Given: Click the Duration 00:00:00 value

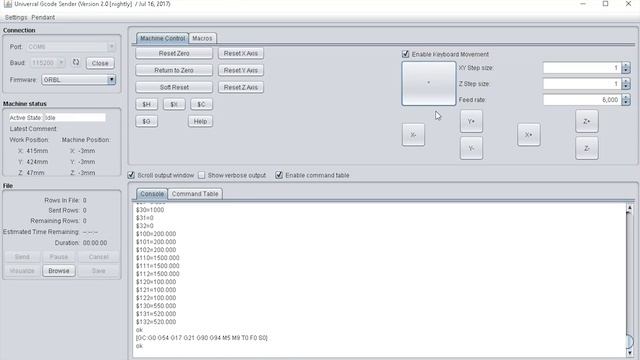Looking at the screenshot, I should 95,243.
